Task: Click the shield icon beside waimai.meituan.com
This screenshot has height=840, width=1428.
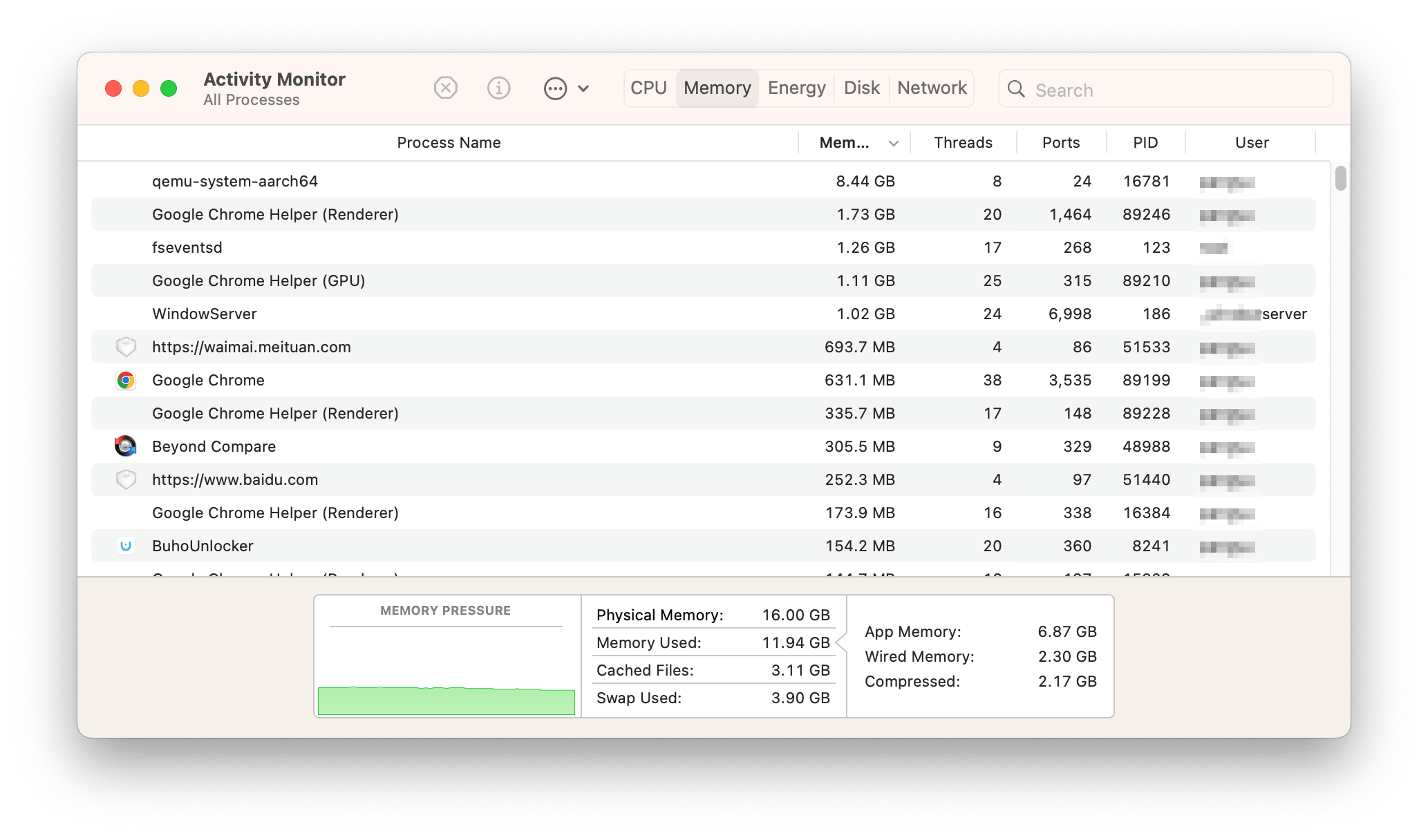Action: click(125, 347)
